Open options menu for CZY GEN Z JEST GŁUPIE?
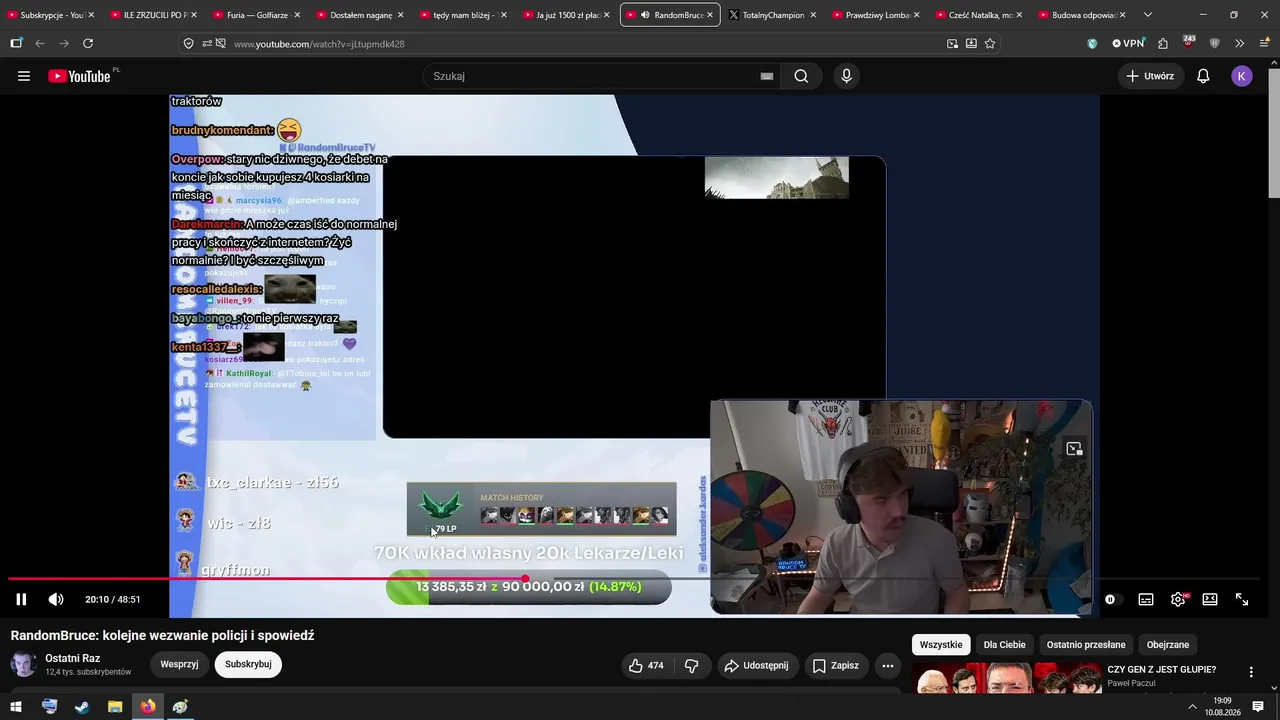This screenshot has height=720, width=1280. pyautogui.click(x=1250, y=672)
